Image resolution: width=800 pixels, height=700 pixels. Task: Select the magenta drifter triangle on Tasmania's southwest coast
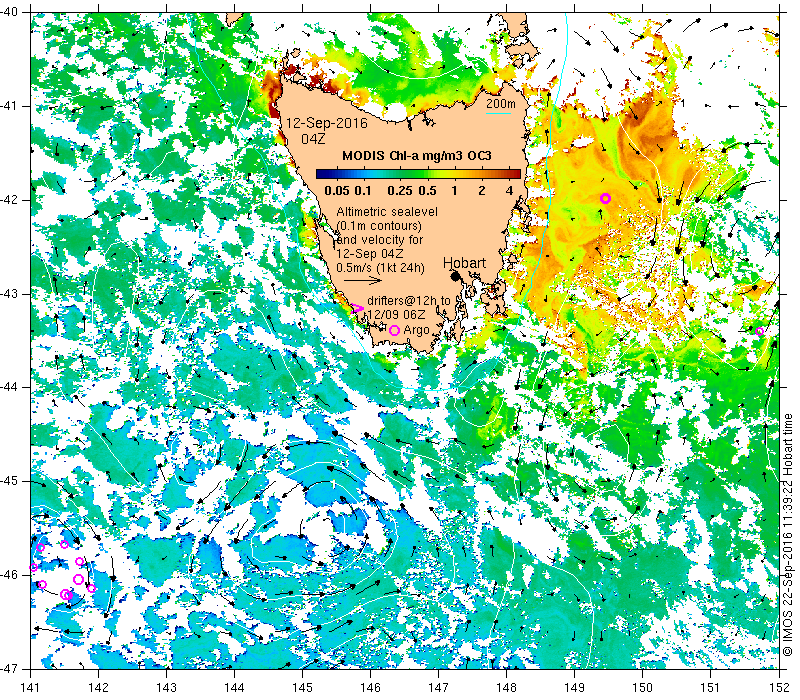click(x=357, y=309)
